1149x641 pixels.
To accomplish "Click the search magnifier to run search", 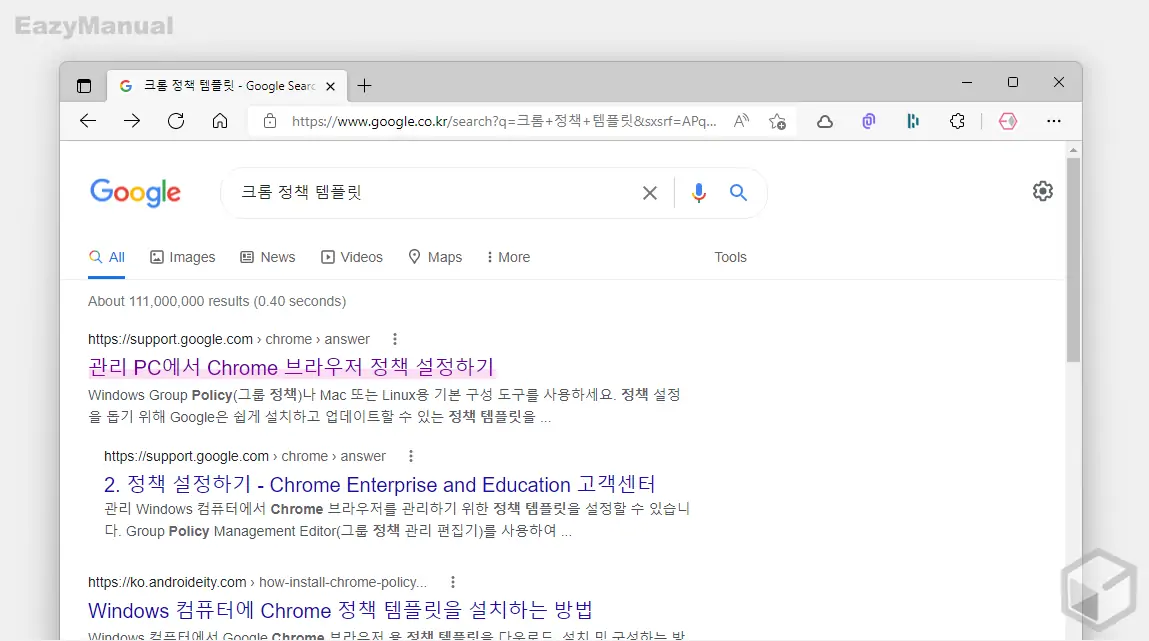I will (x=738, y=192).
